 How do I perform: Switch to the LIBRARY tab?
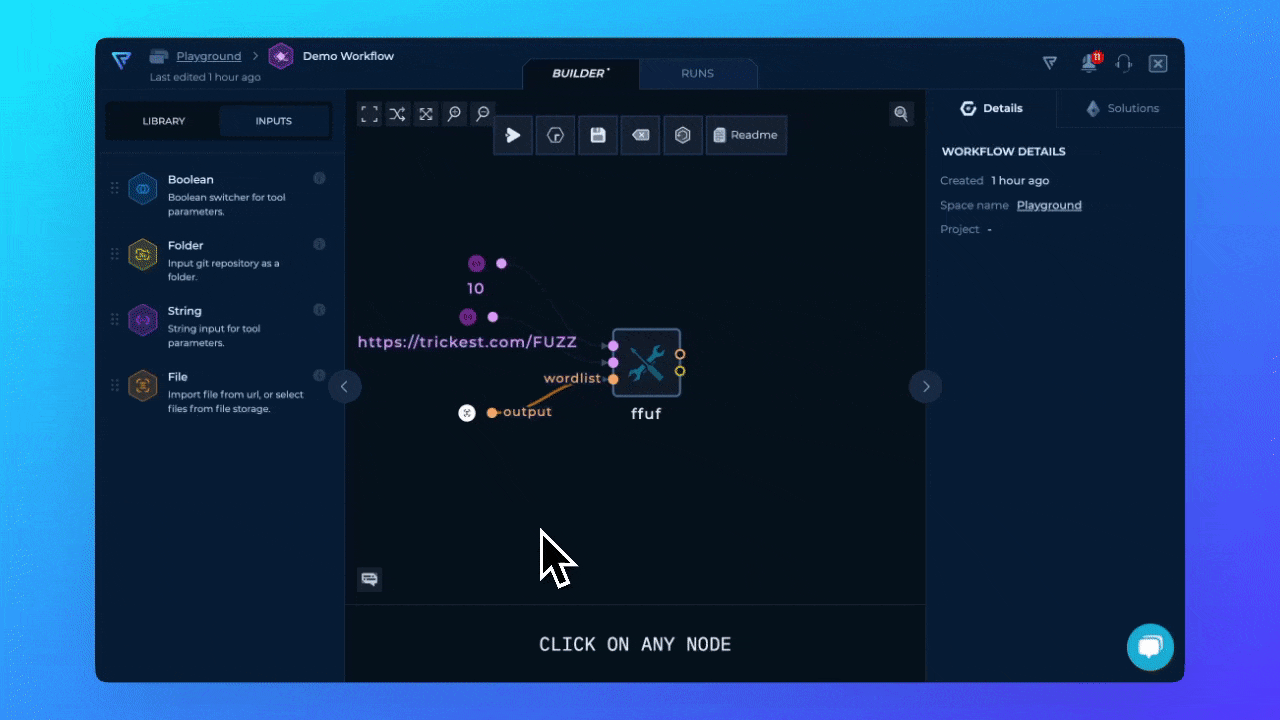(164, 121)
